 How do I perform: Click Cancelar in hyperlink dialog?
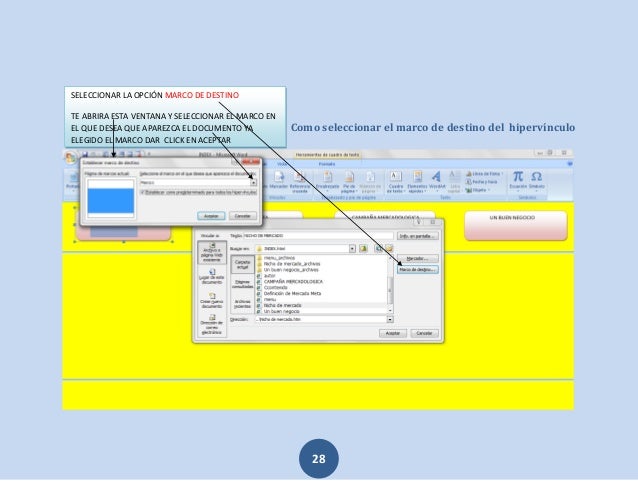(x=424, y=333)
